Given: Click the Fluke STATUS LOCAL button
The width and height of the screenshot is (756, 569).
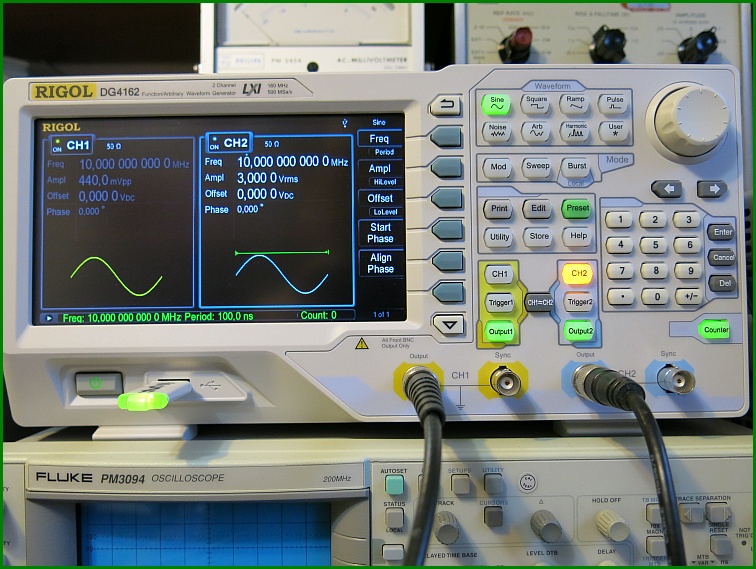Looking at the screenshot, I should pos(394,518).
